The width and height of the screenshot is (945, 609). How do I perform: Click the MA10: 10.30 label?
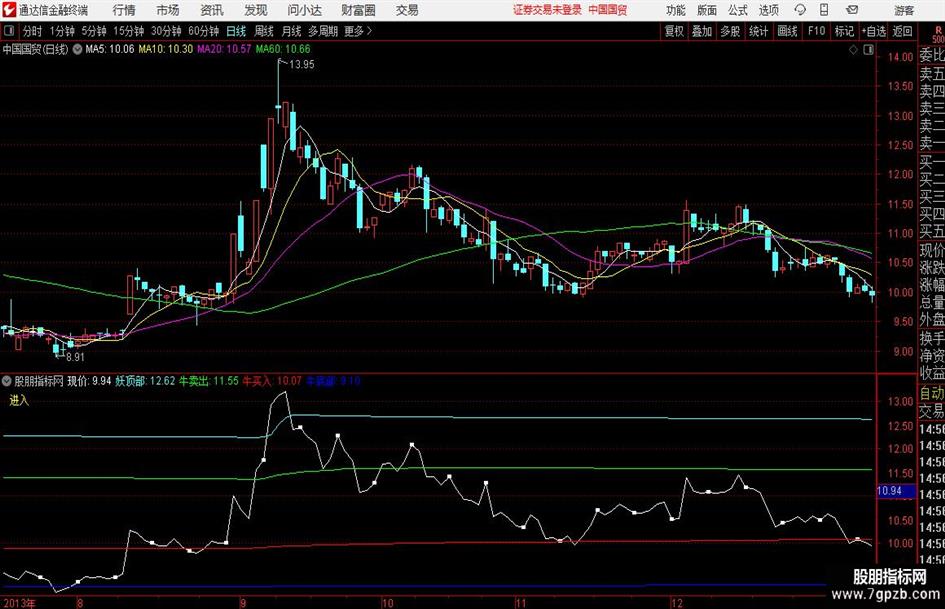166,49
